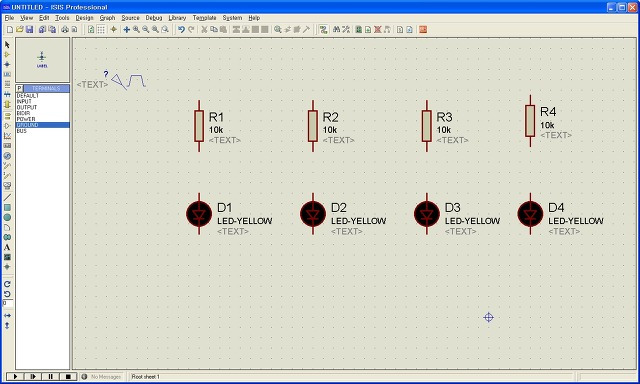Zoom out using the second magnifier icon
640x384 pixels.
[145, 29]
